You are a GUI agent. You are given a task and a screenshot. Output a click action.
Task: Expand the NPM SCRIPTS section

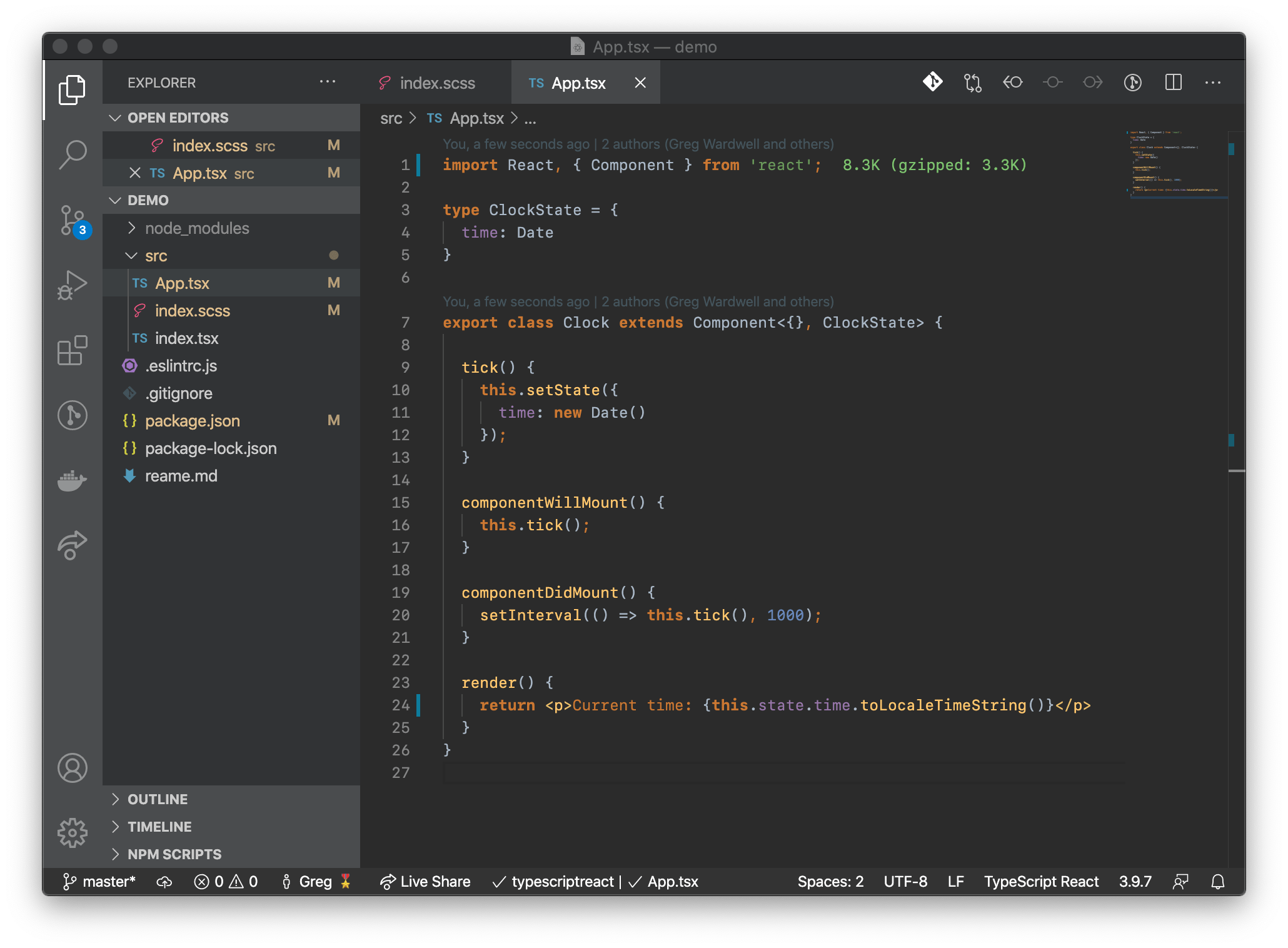pyautogui.click(x=174, y=854)
